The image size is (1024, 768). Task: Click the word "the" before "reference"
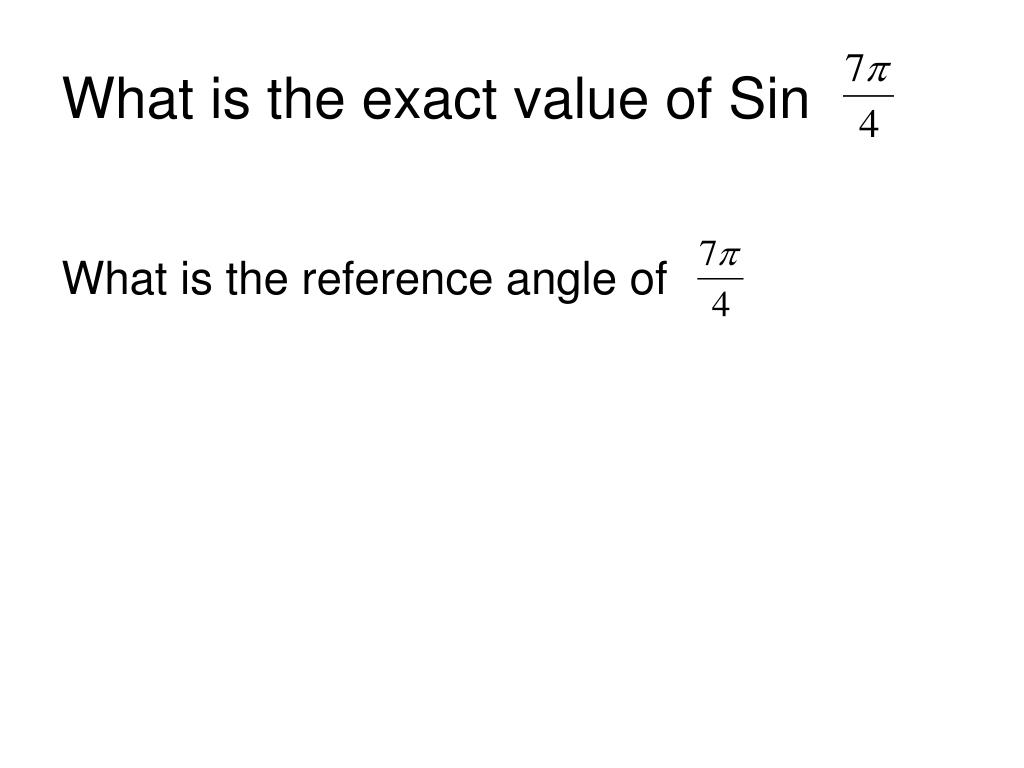pos(257,279)
